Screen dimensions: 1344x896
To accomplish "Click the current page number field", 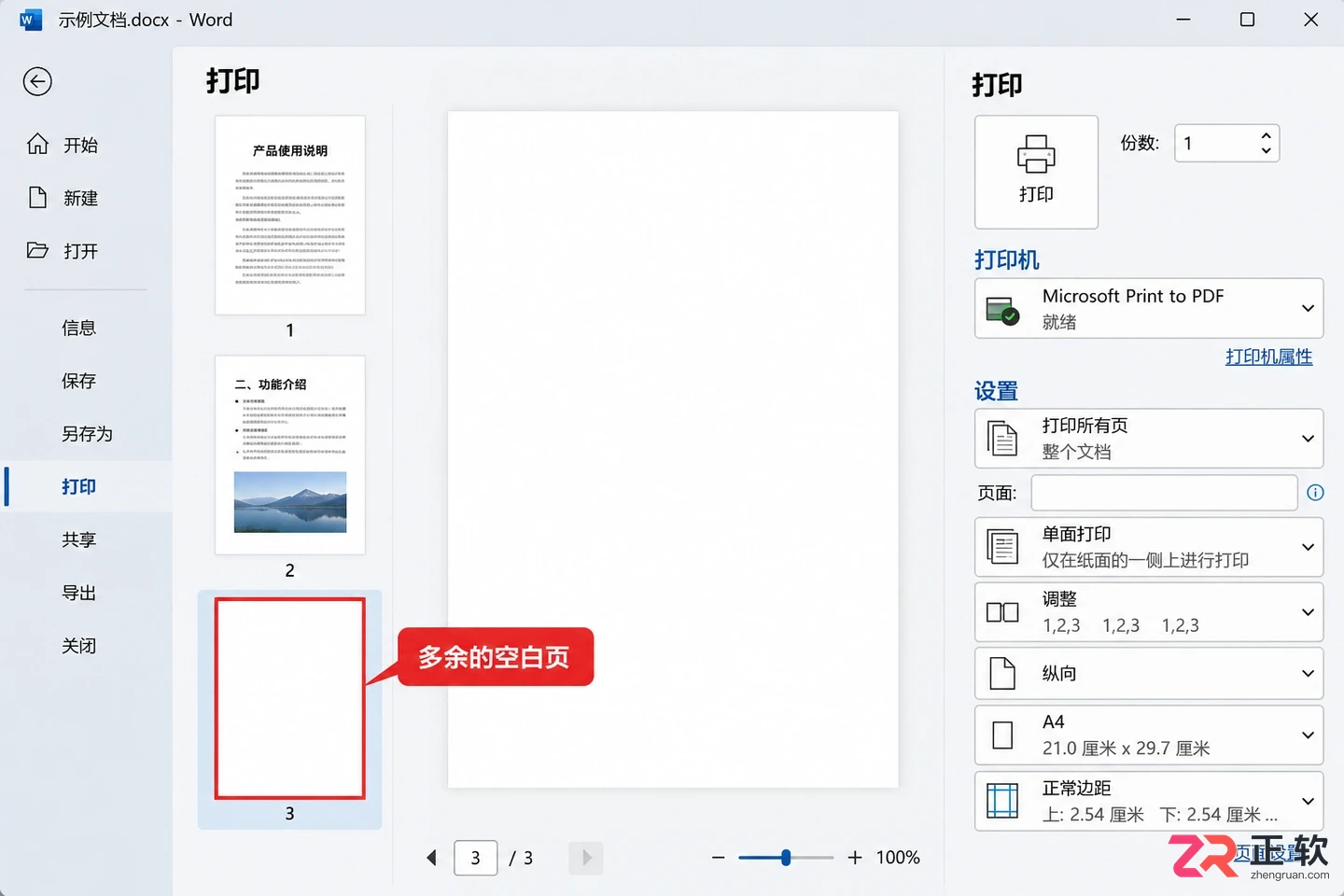I will (475, 858).
